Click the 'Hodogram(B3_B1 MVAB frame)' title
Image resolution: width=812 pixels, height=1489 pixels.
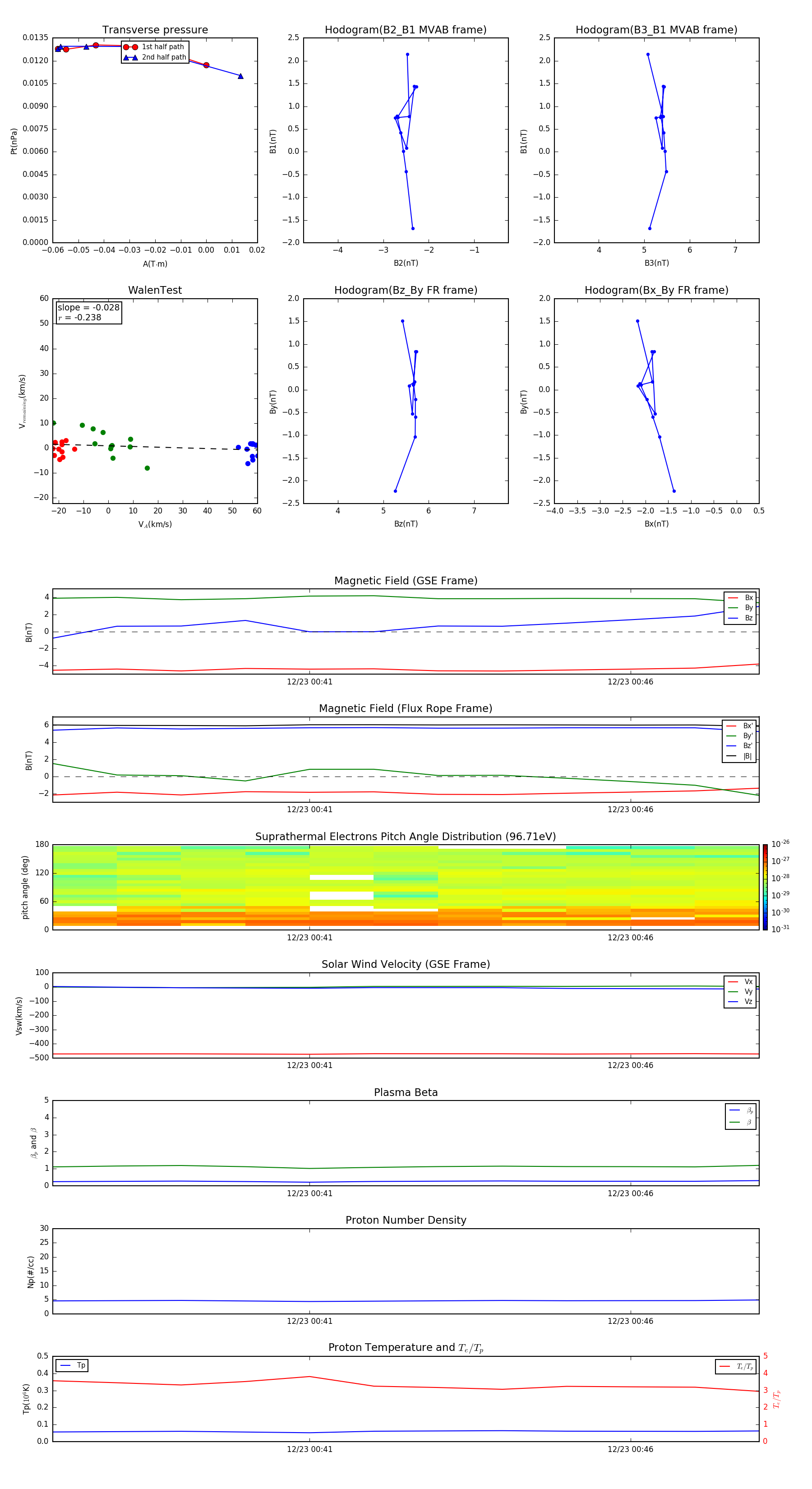[656, 30]
